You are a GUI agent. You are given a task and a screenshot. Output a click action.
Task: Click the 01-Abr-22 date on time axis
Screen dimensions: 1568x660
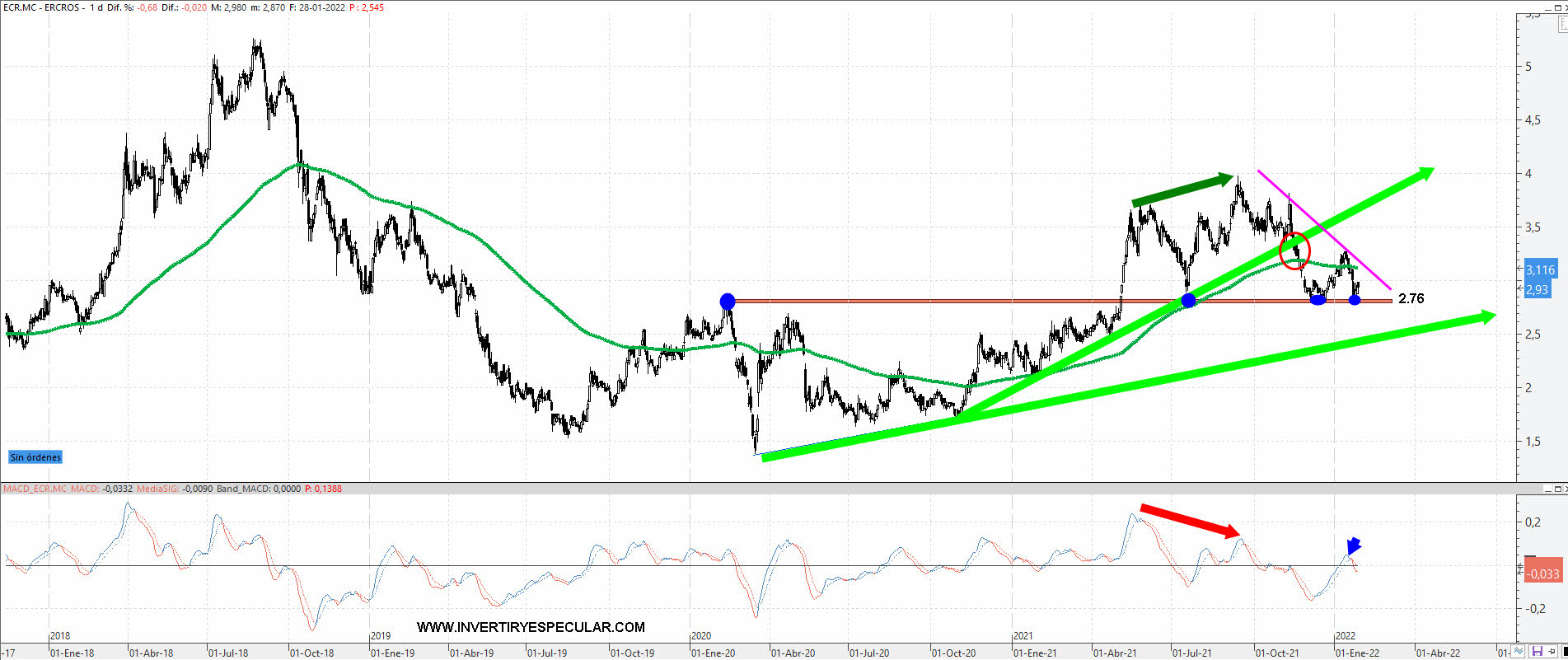pos(1438,653)
